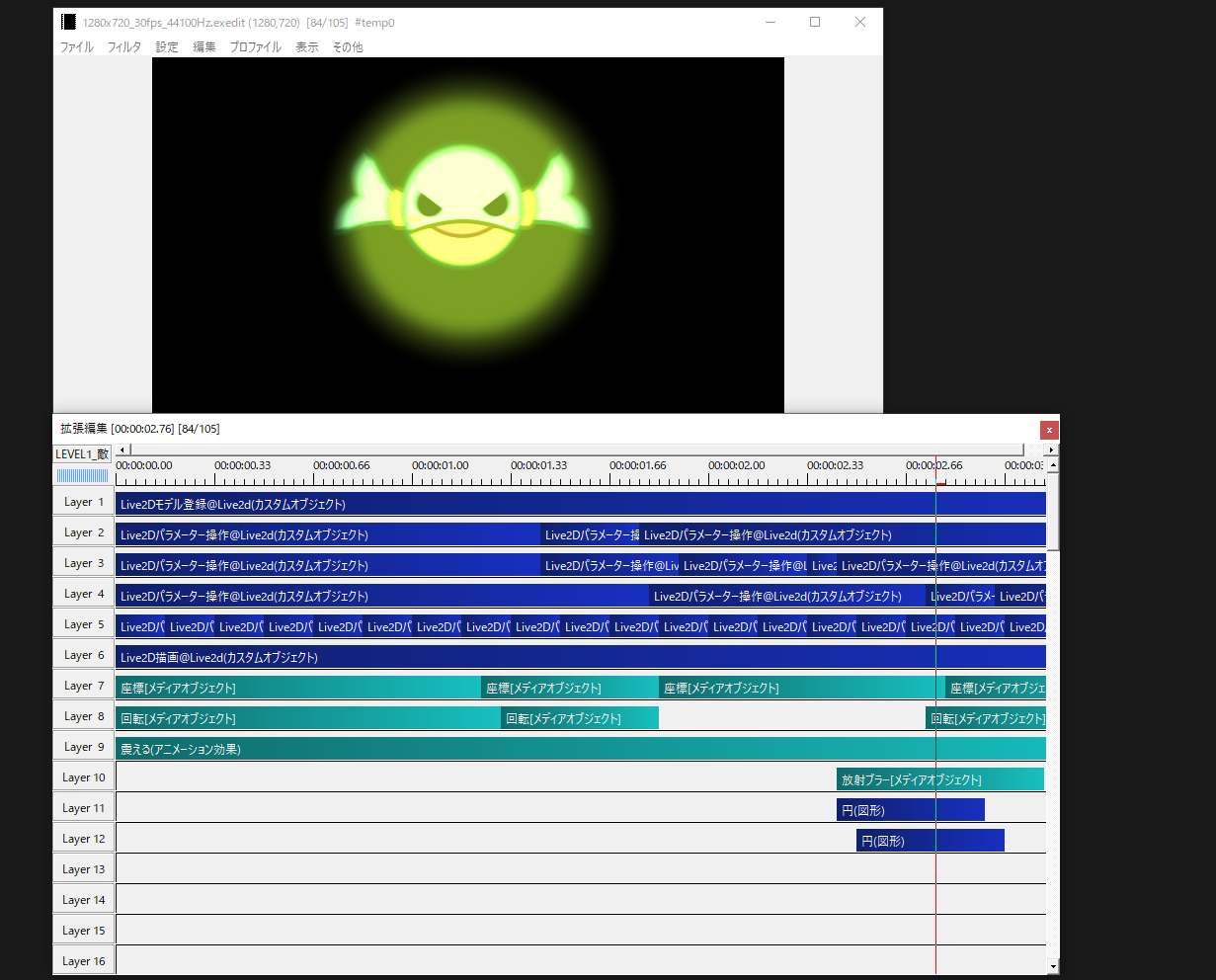This screenshot has height=980, width=1216.
Task: Expand the プロファイル menu
Action: tap(255, 47)
